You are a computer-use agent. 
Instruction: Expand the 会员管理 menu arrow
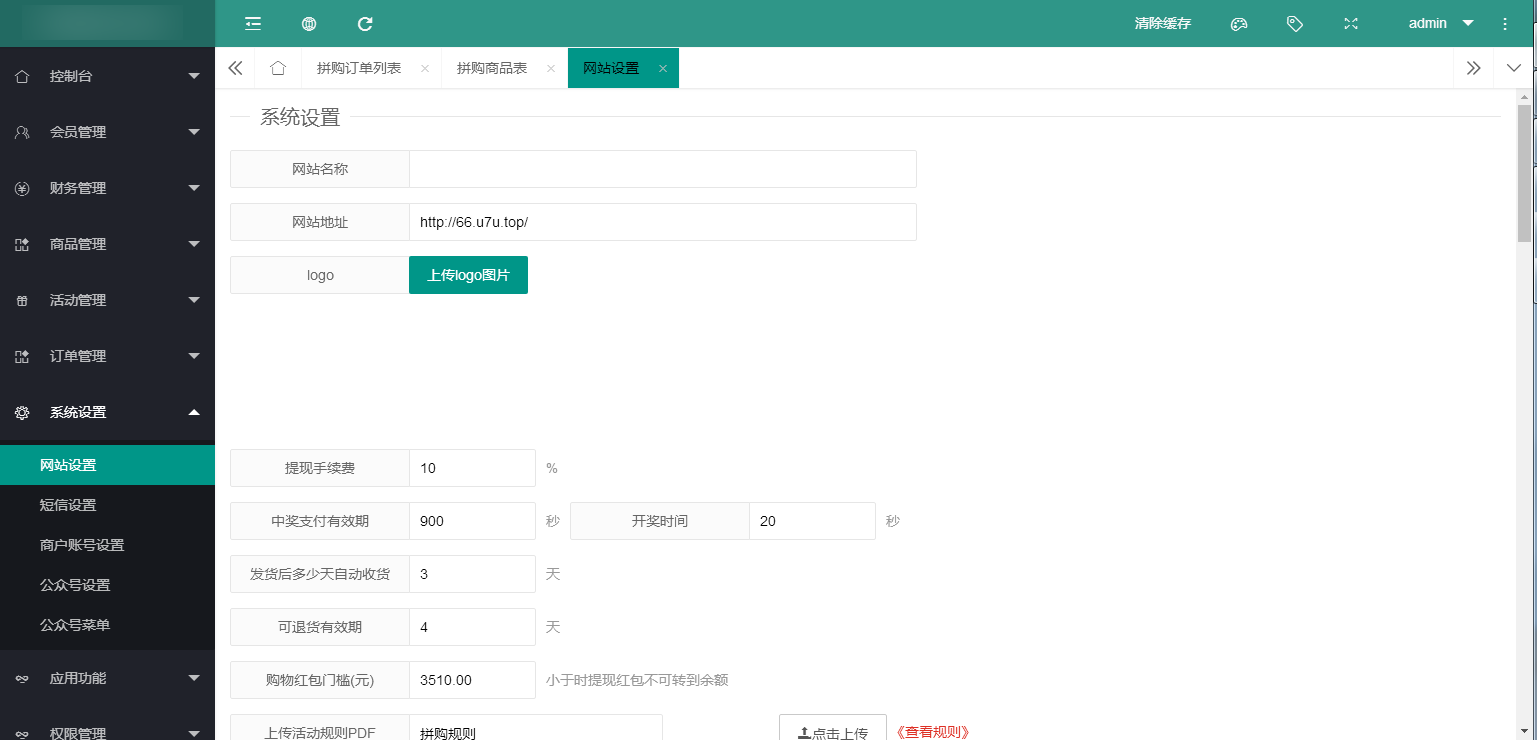pyautogui.click(x=194, y=132)
